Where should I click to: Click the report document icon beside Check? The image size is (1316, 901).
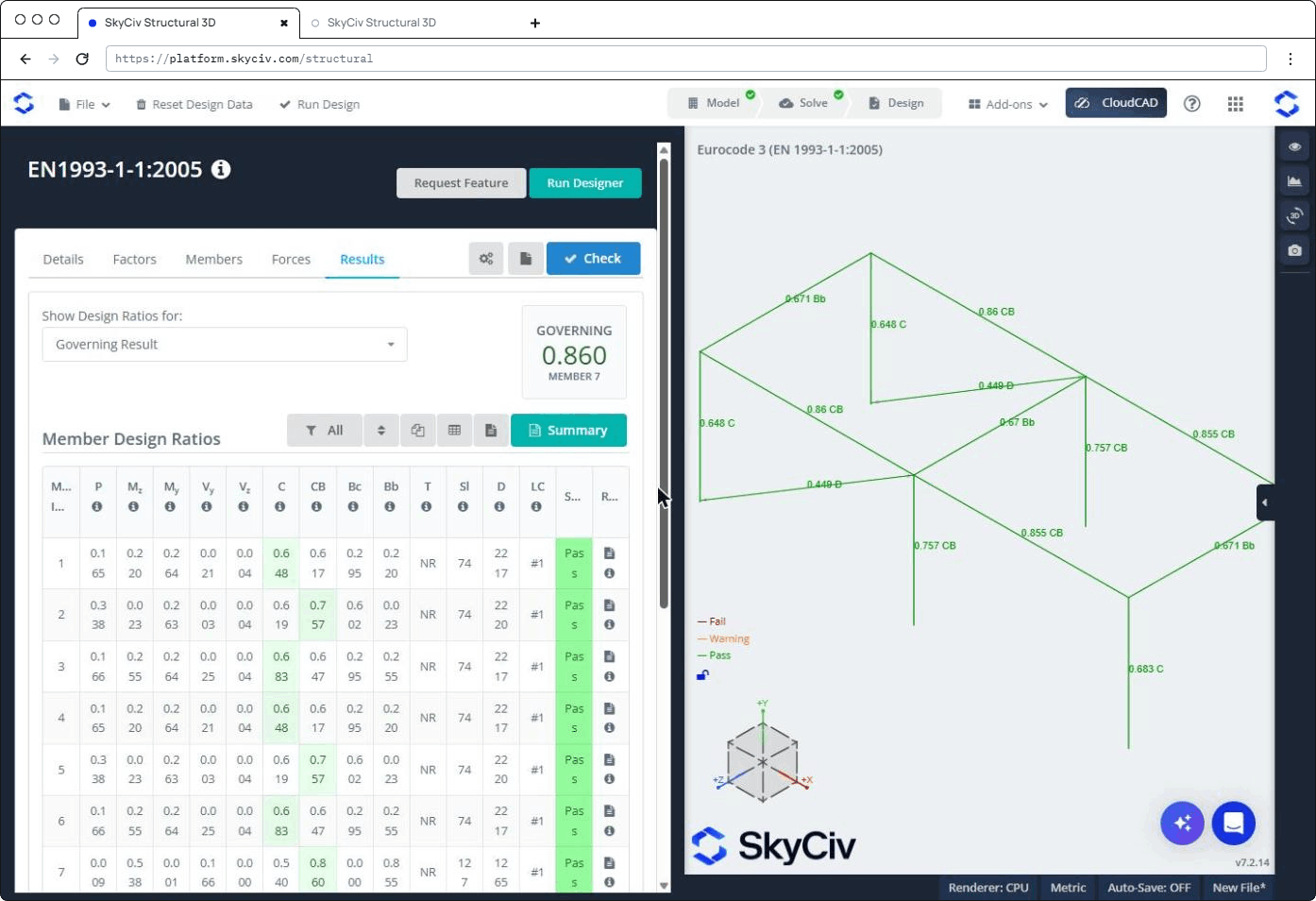[526, 259]
